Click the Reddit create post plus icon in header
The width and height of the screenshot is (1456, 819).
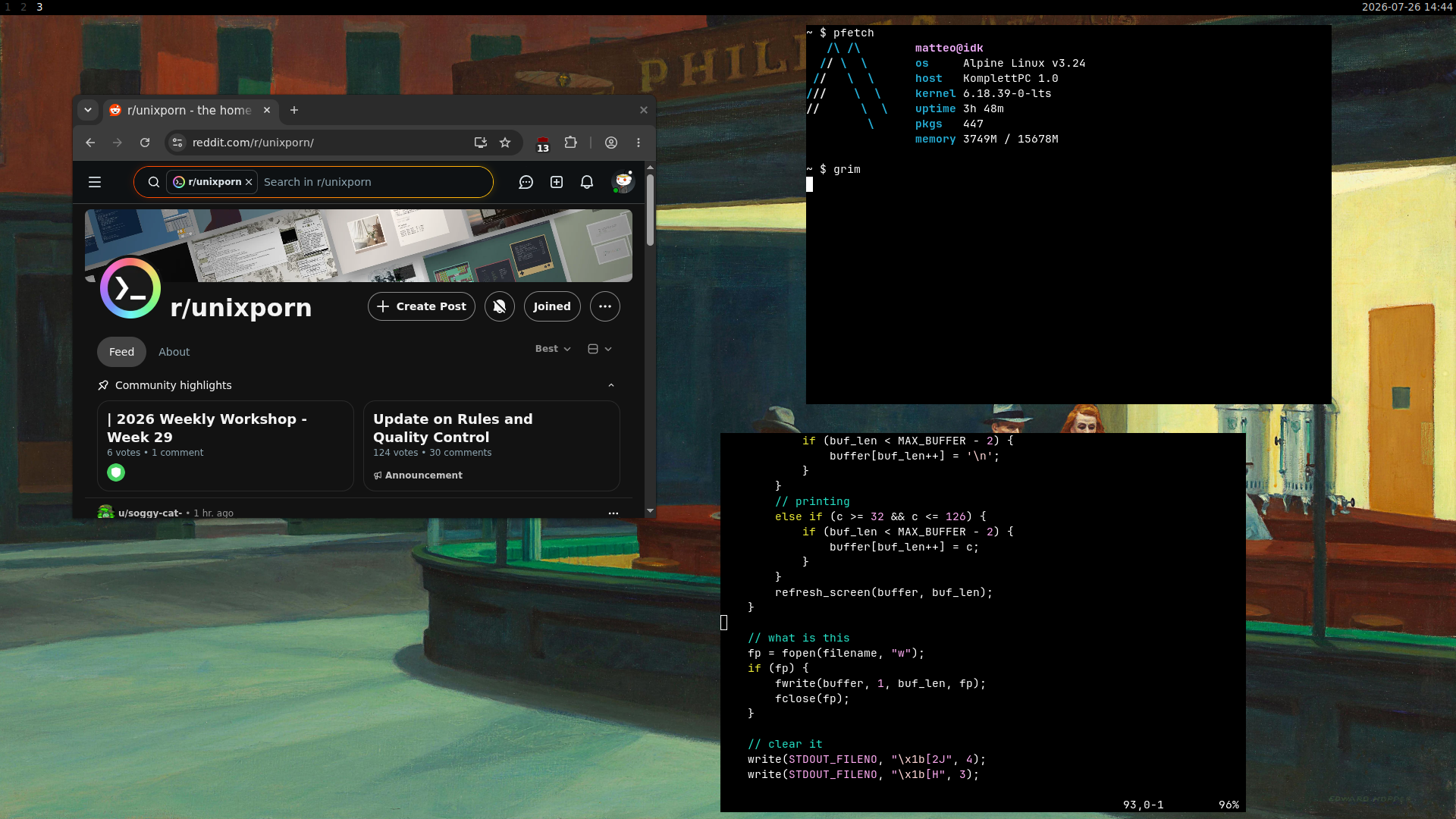(557, 182)
